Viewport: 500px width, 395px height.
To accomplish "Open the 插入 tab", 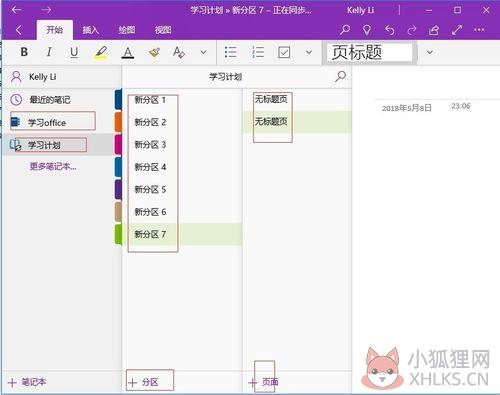I will point(91,30).
